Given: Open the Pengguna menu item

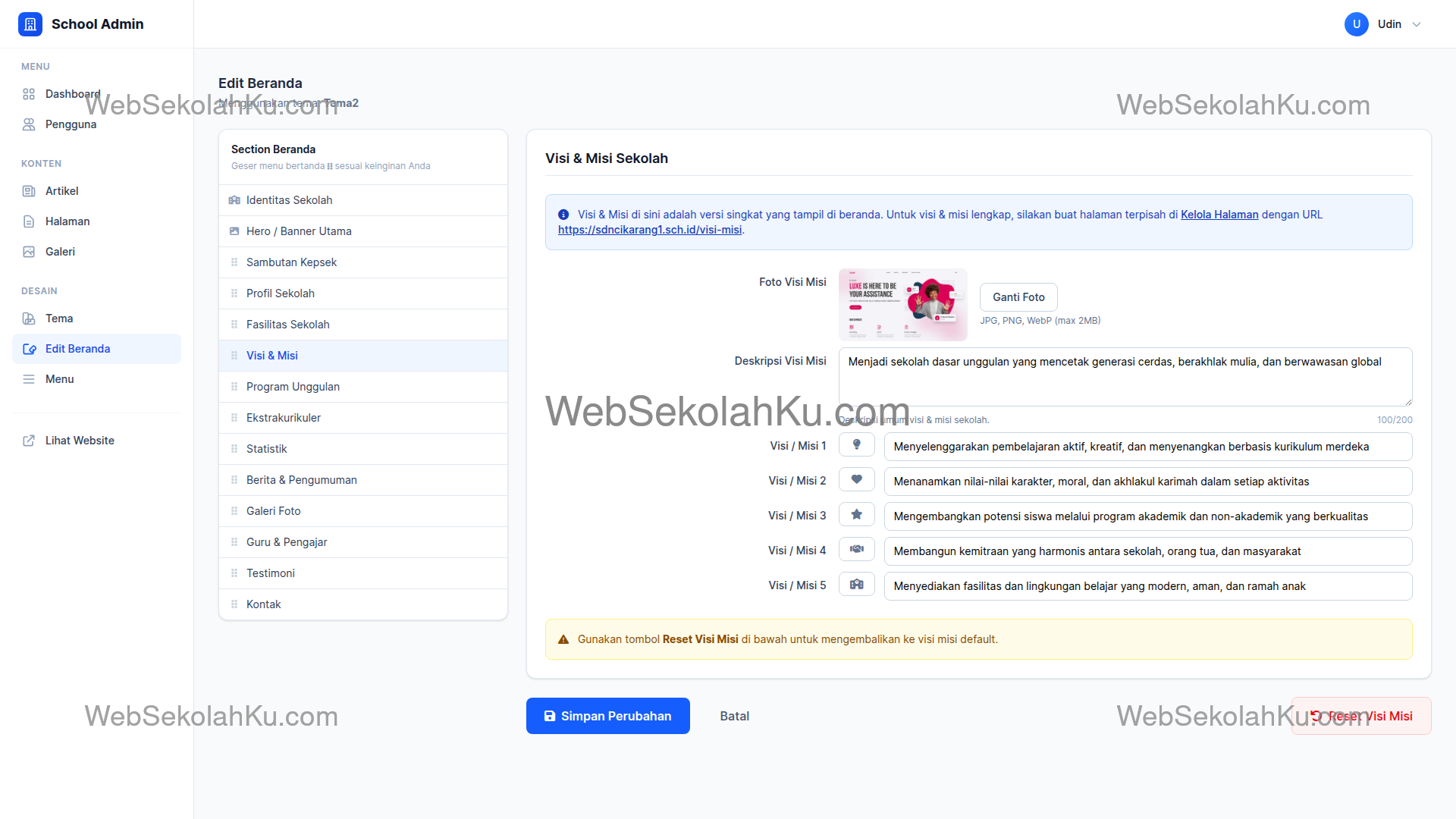Looking at the screenshot, I should click(x=97, y=124).
